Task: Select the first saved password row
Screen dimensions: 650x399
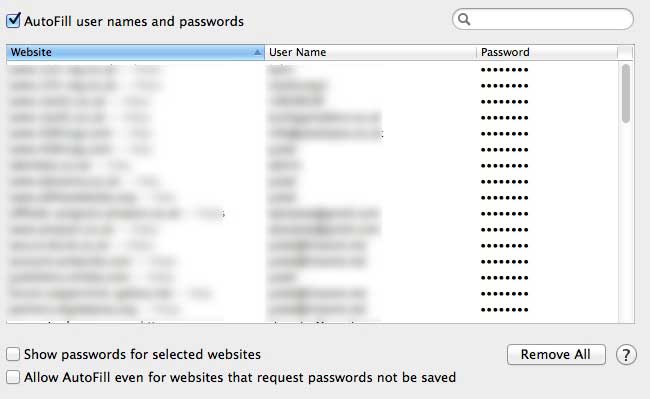Action: click(x=312, y=70)
